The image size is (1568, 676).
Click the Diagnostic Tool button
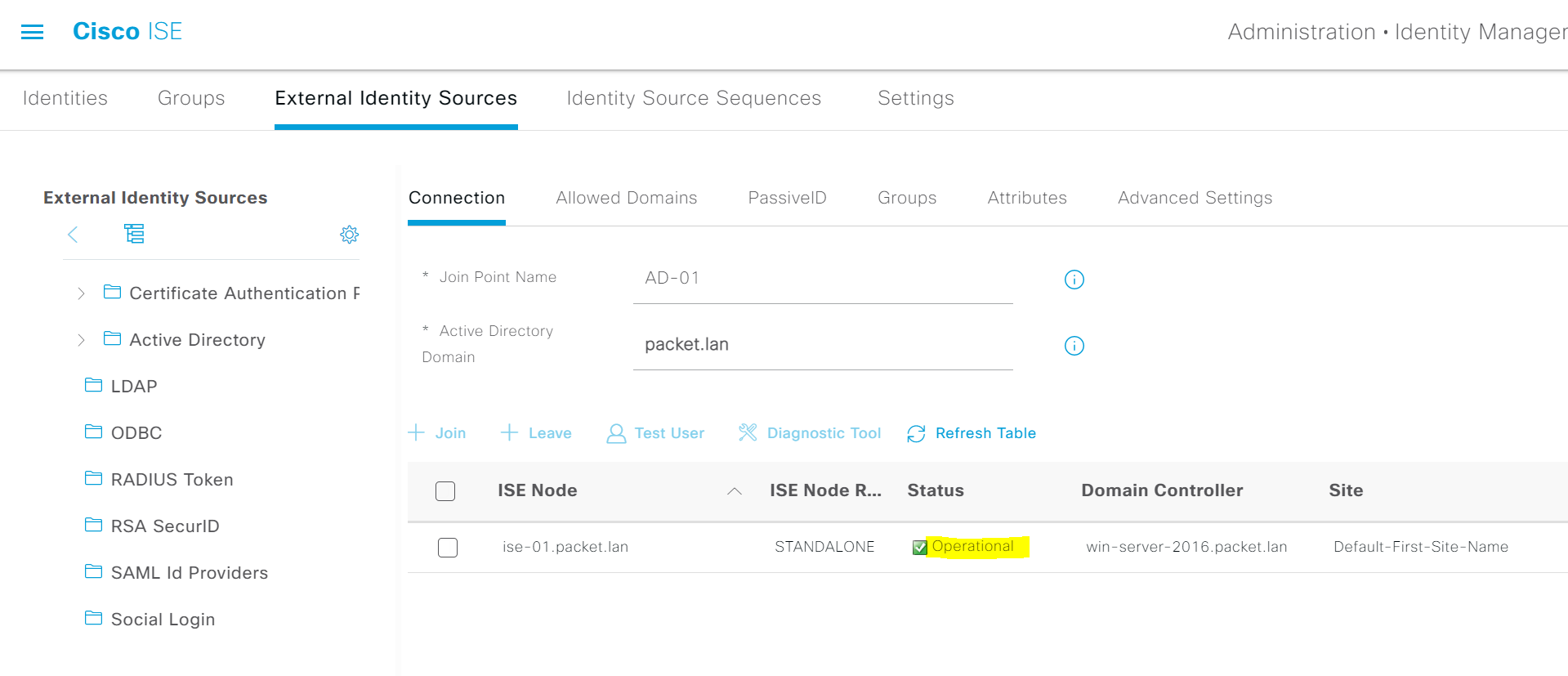pos(809,433)
